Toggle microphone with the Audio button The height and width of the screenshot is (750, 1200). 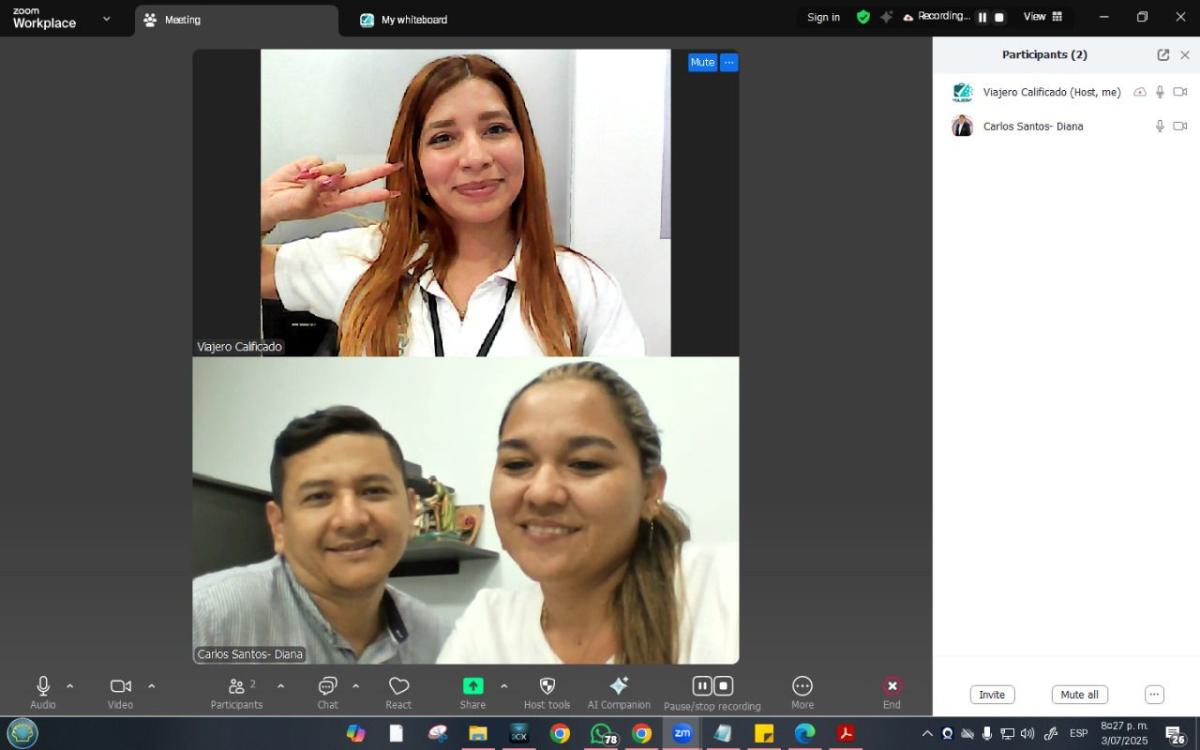[x=43, y=686]
